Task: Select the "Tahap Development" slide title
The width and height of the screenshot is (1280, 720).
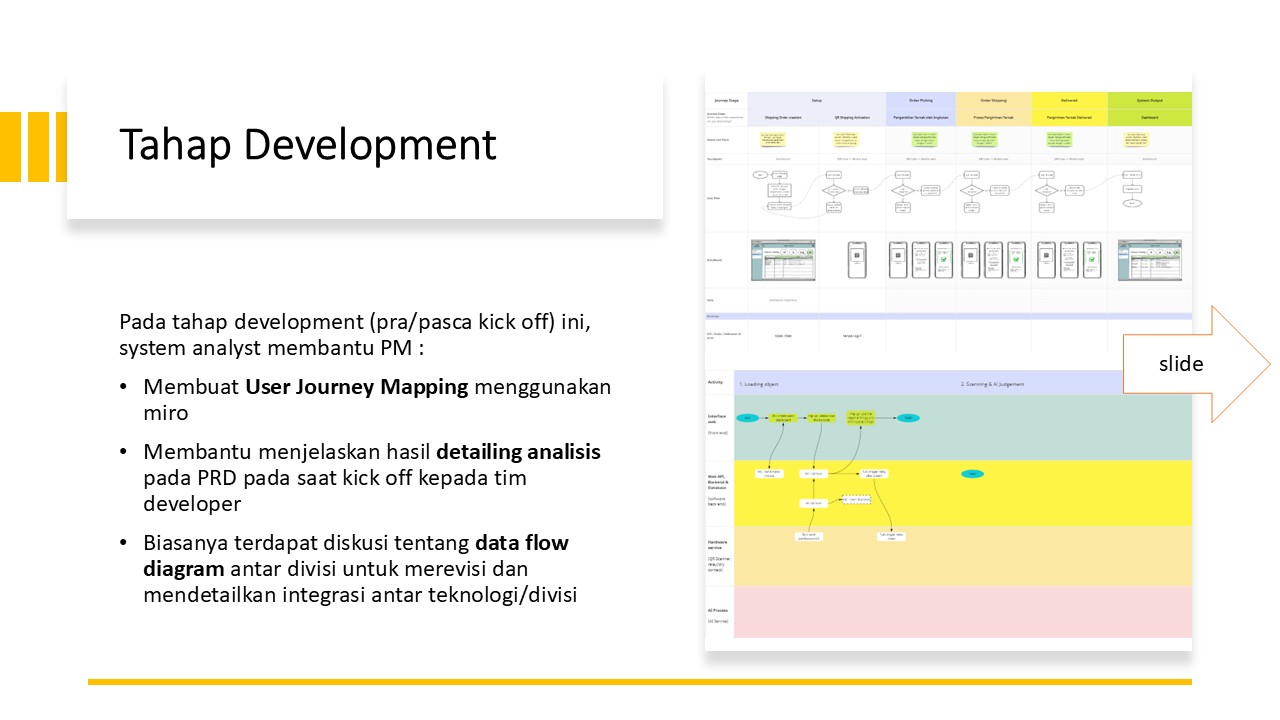Action: [x=307, y=144]
